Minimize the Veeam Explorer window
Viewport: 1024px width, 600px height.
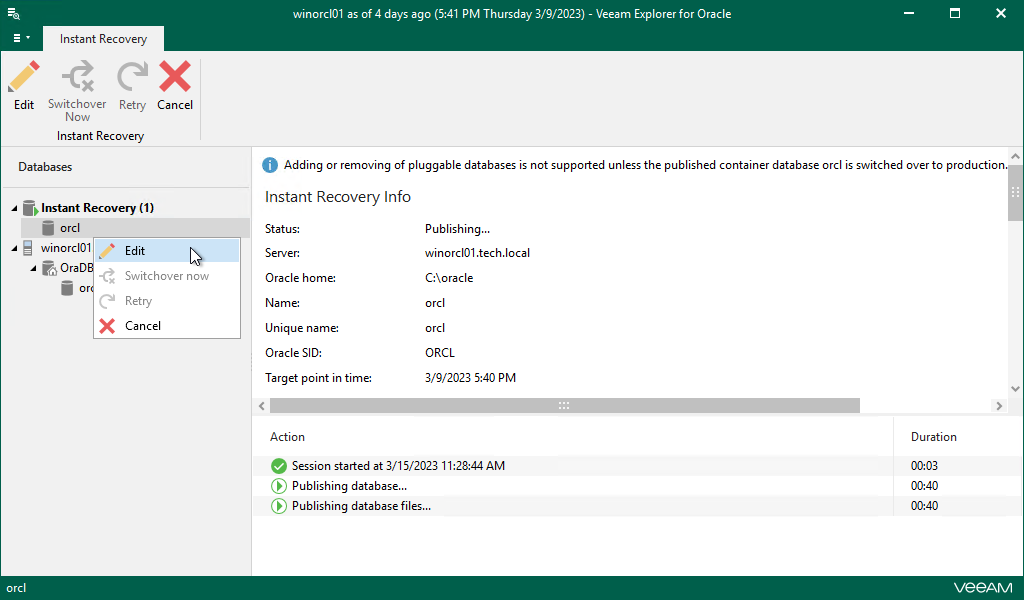[908, 14]
